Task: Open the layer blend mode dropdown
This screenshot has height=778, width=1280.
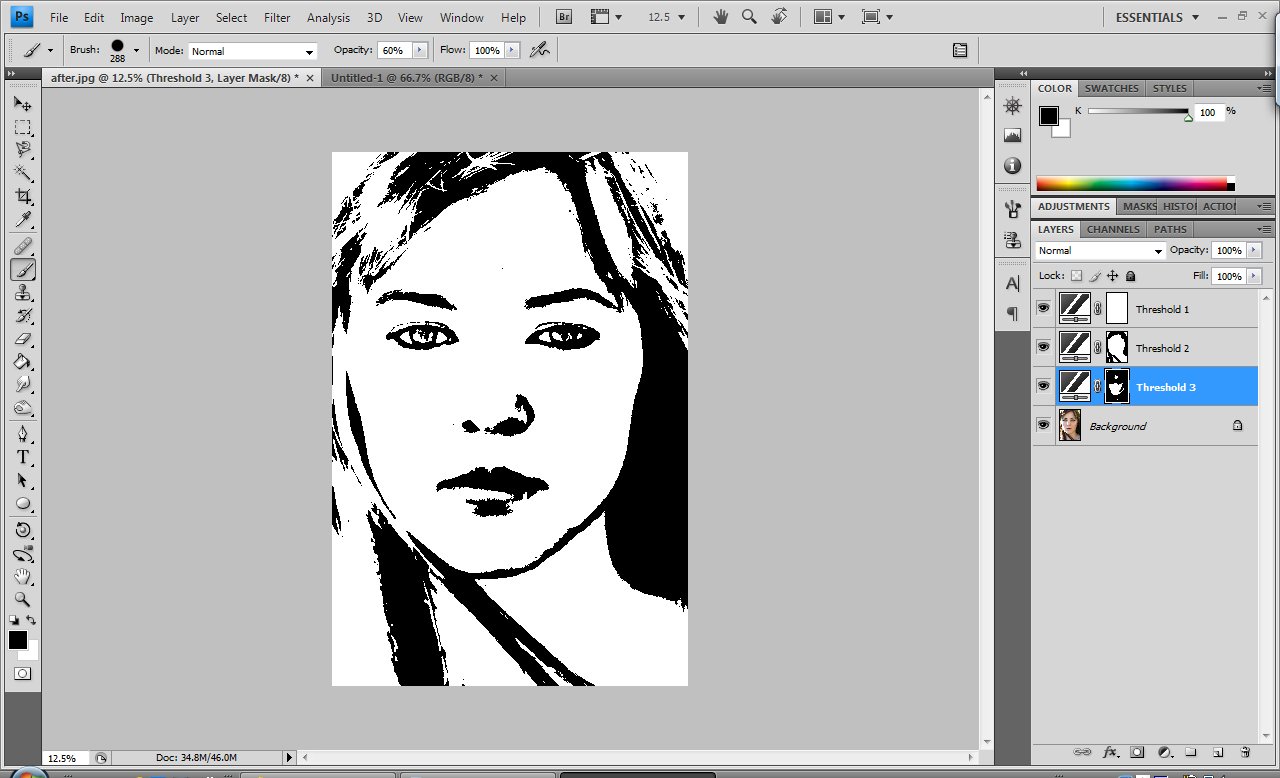Action: point(1101,251)
